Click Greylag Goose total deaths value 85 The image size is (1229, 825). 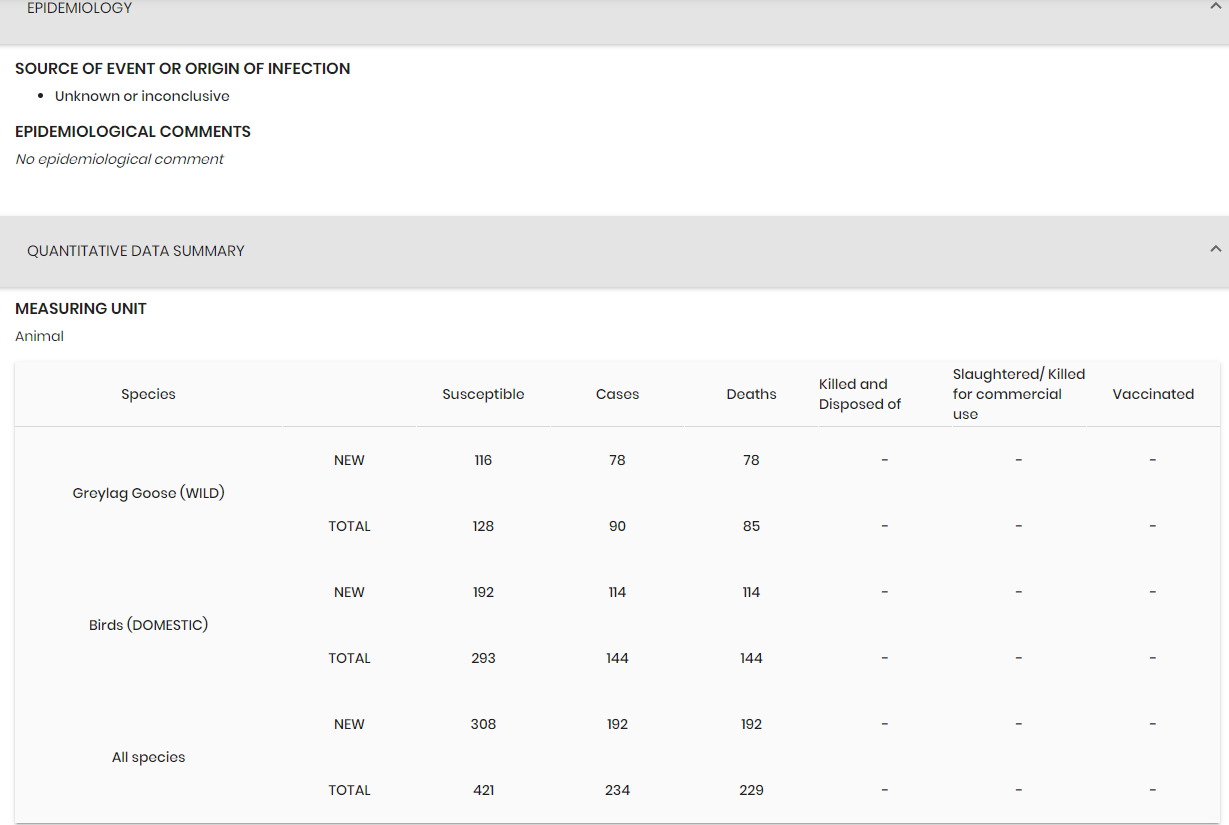point(751,526)
